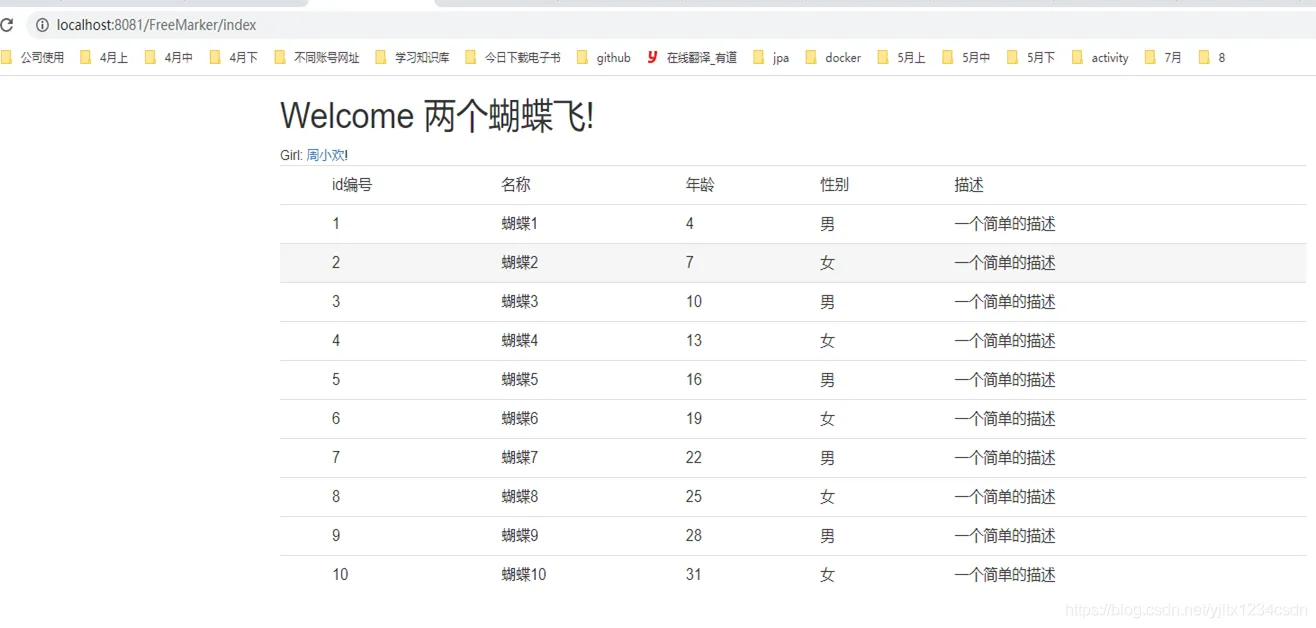Open the jpa bookmark folder
1316x628 pixels.
coord(771,58)
